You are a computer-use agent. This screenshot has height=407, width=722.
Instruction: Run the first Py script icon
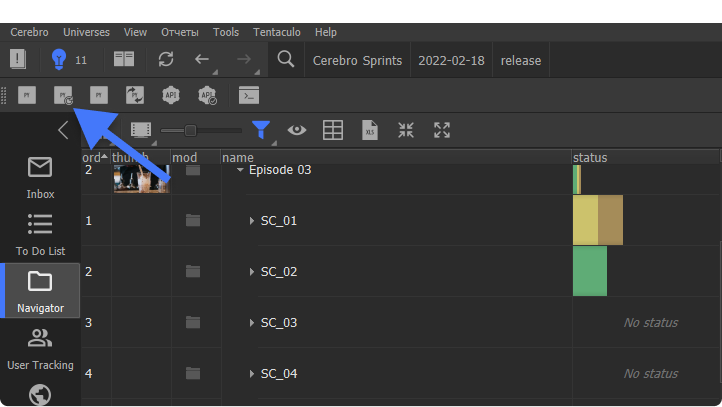pos(27,95)
